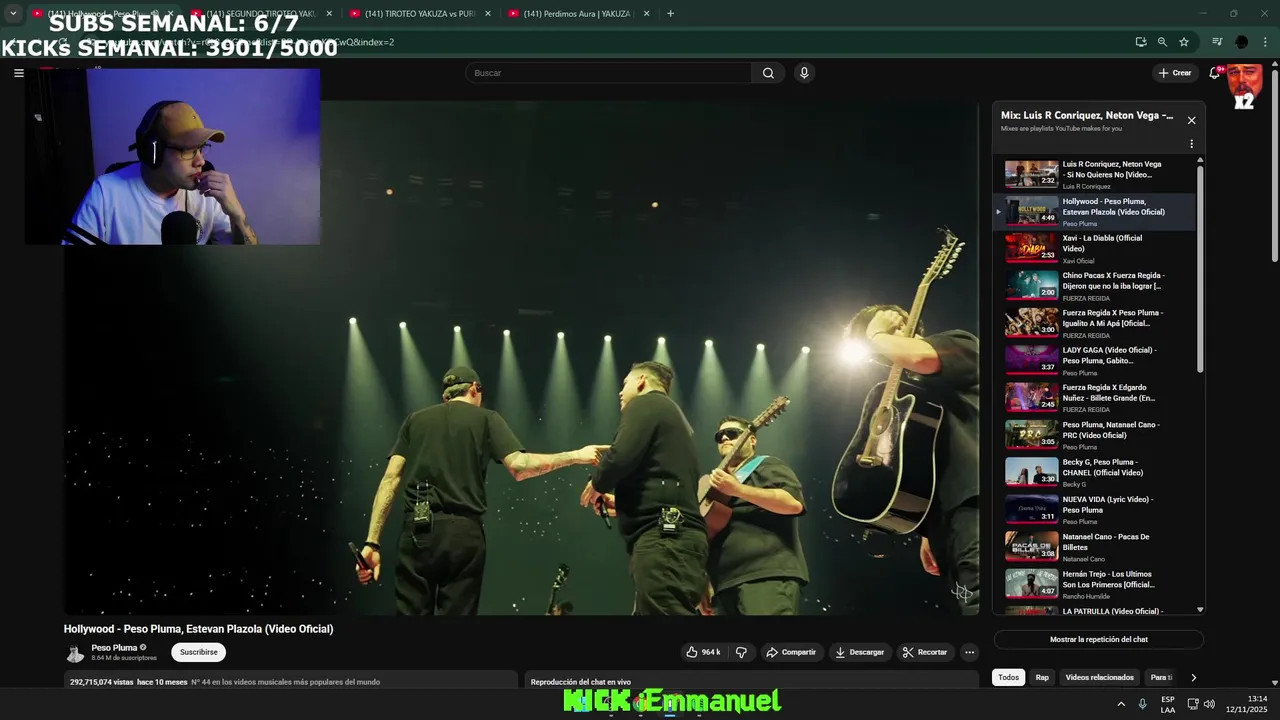Open the Peso Pluma channel avatar
The image size is (1280, 720).
pyautogui.click(x=75, y=654)
